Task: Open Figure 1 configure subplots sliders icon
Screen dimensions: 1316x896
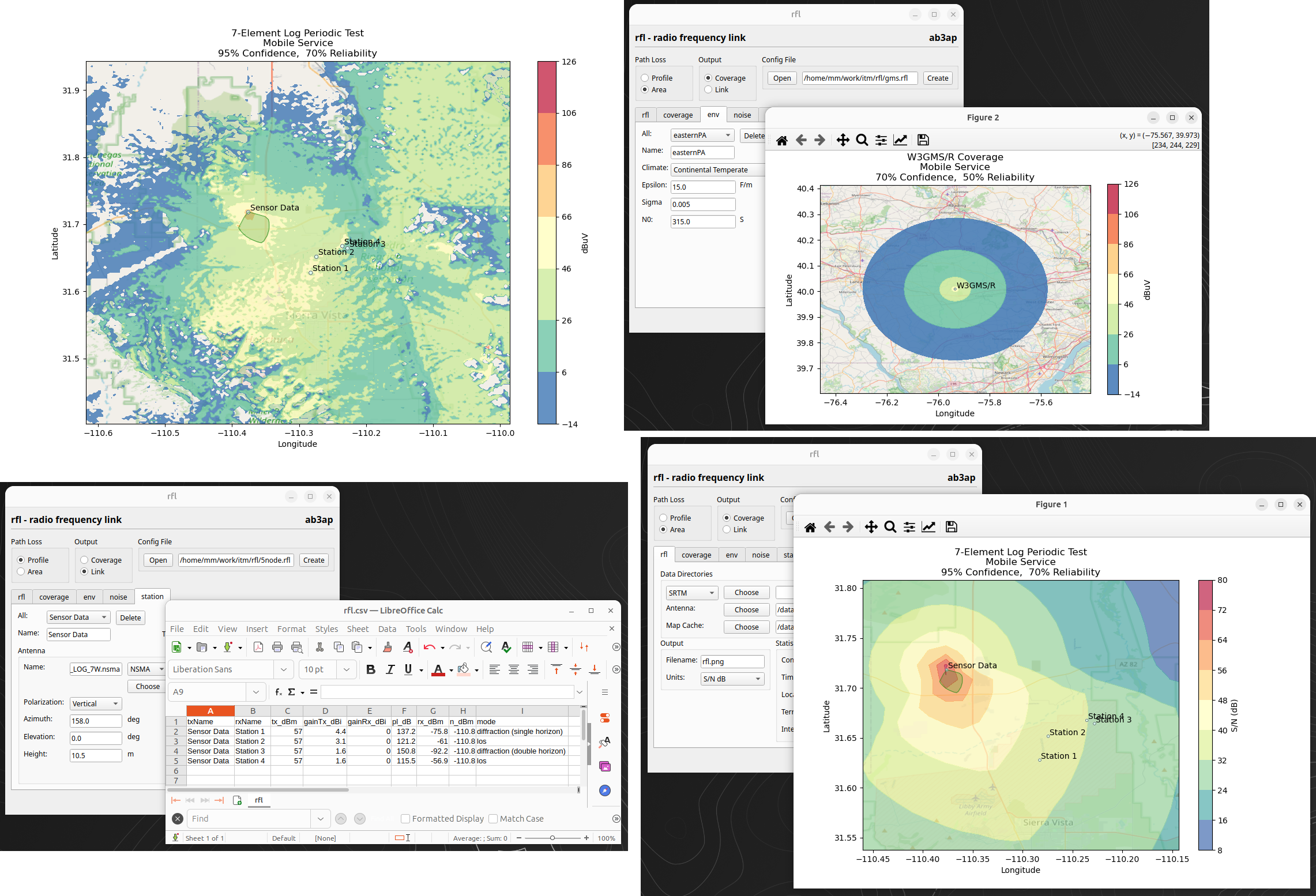Action: [x=909, y=527]
